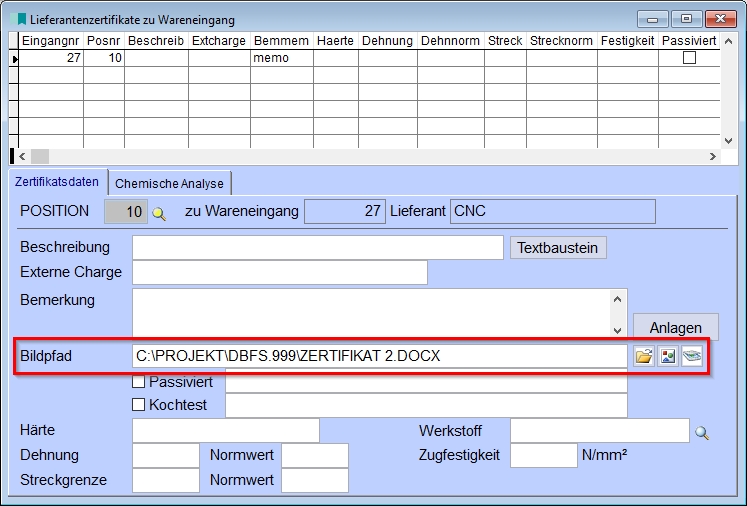Click the Posnr column header
This screenshot has width=747, height=506.
coord(104,41)
